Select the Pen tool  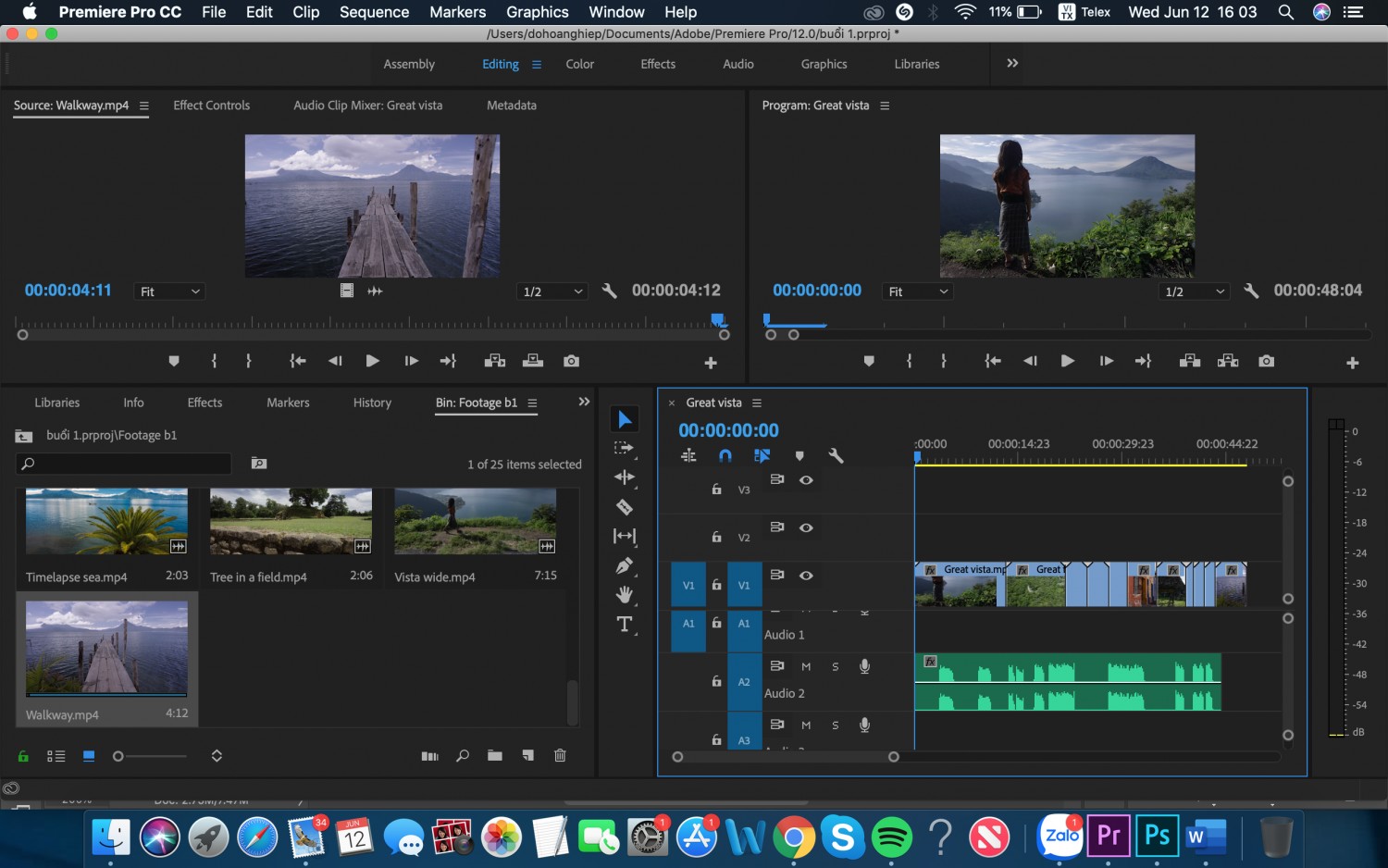[x=625, y=565]
